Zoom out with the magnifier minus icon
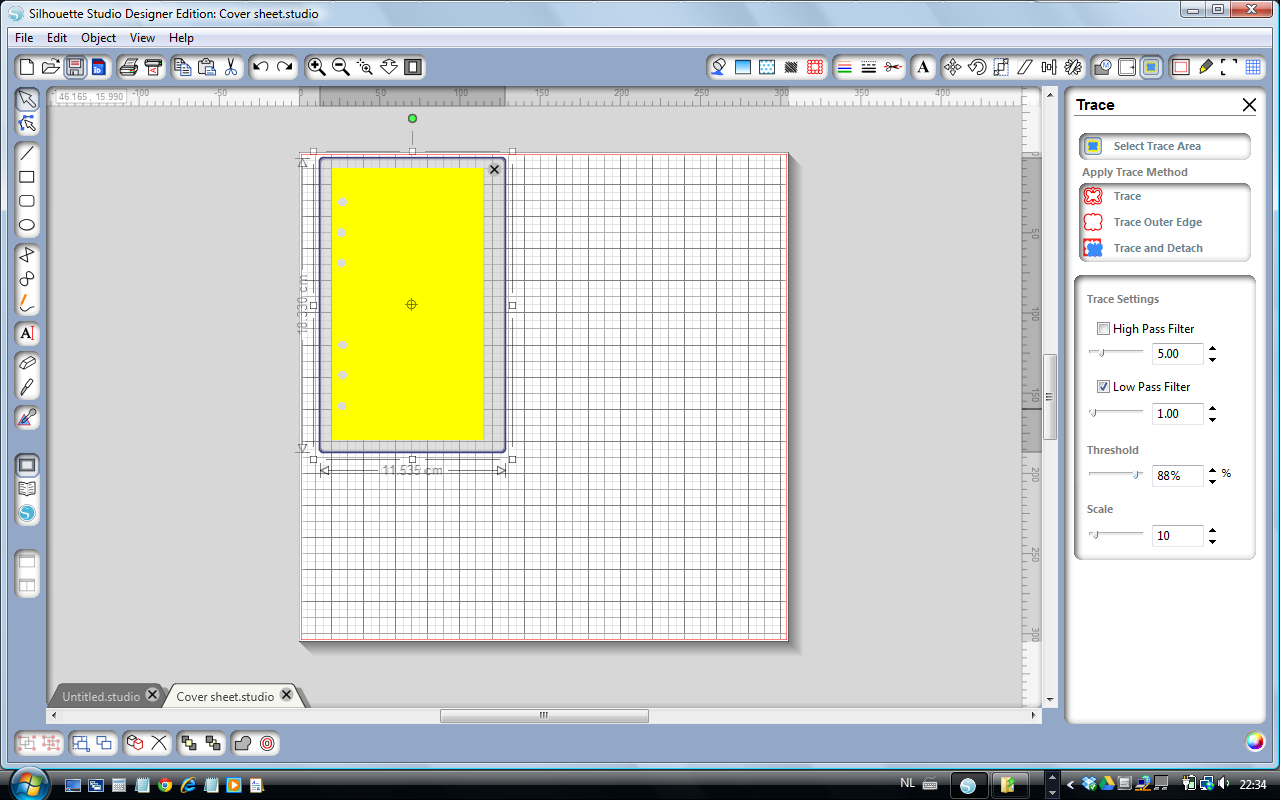 [x=340, y=67]
